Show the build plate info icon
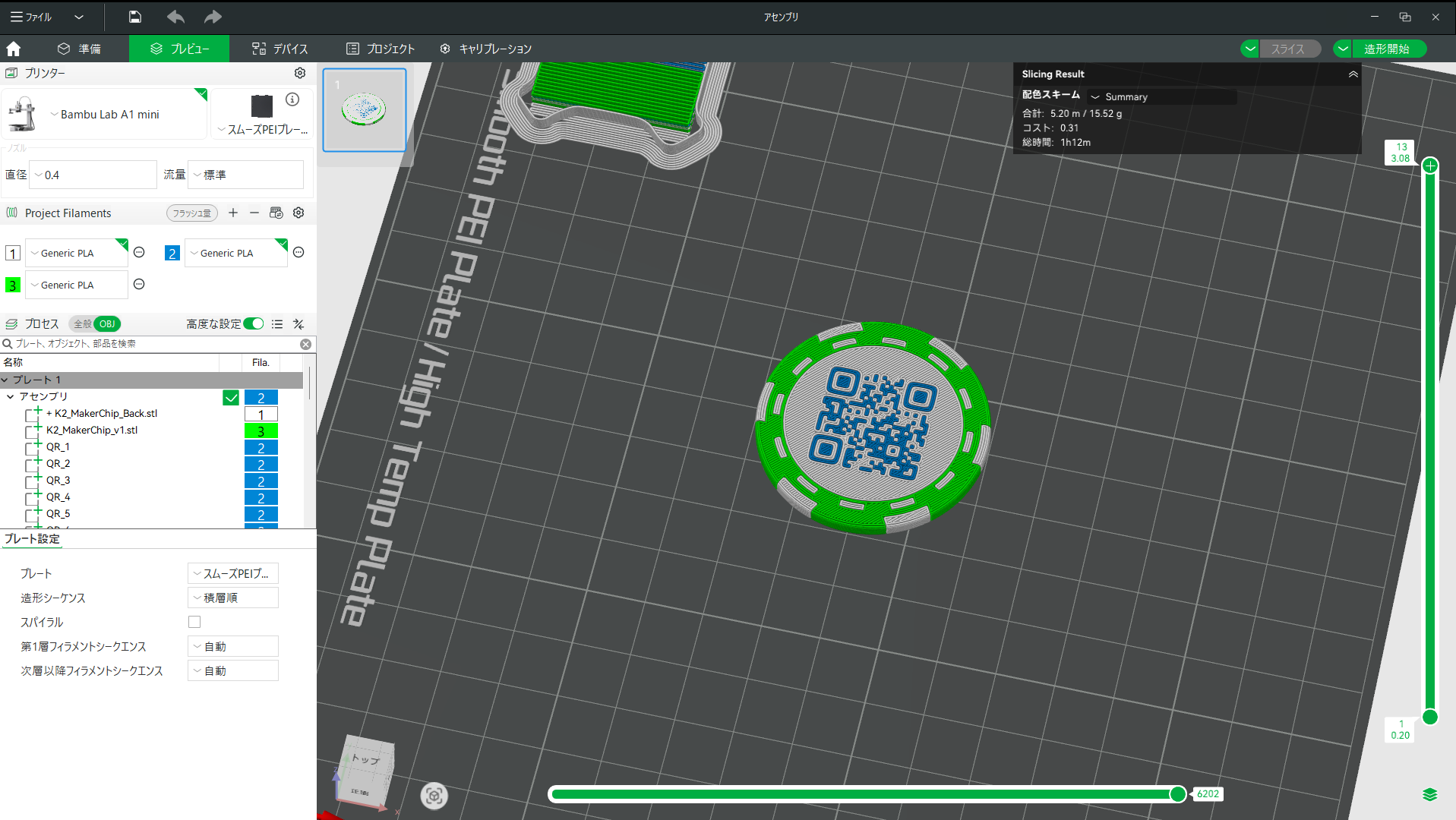Image resolution: width=1456 pixels, height=820 pixels. [292, 99]
